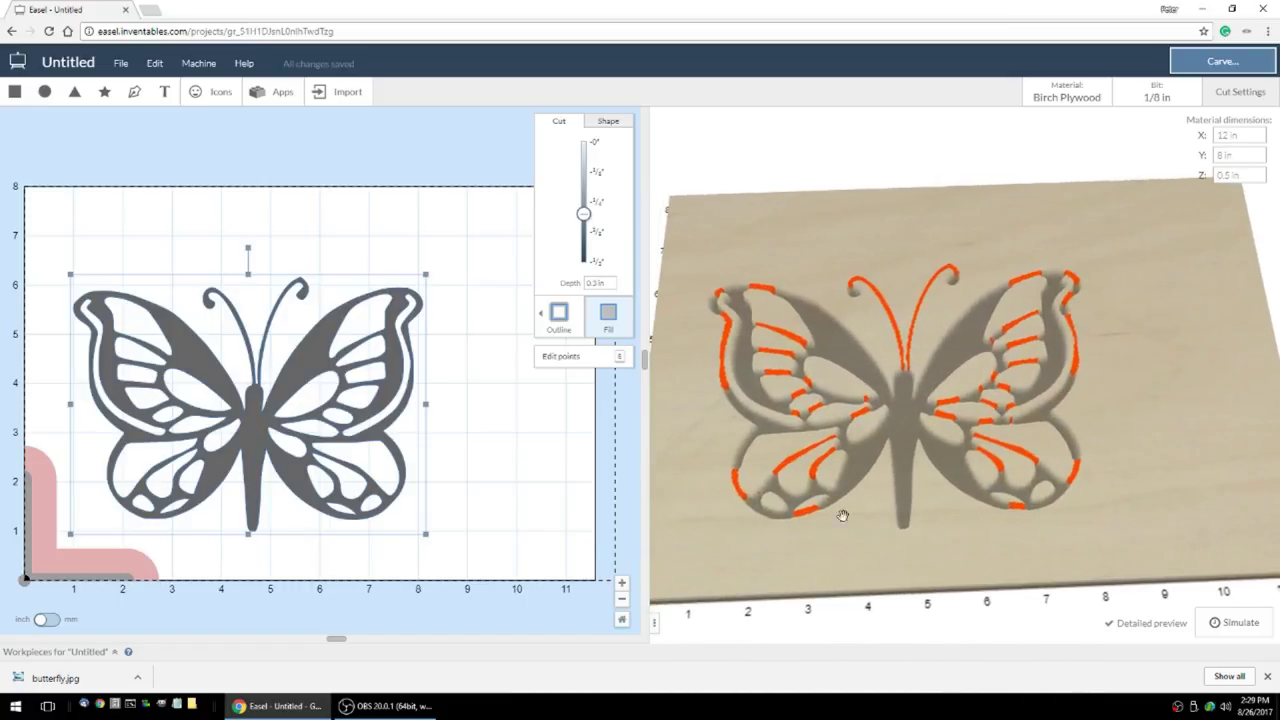Viewport: 1280px width, 720px height.
Task: Click the cut depth slider handle
Action: (584, 214)
